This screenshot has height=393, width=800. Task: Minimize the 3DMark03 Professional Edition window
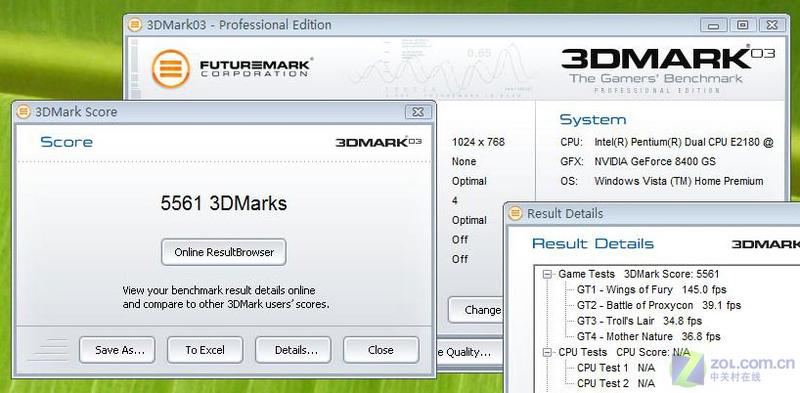(714, 24)
